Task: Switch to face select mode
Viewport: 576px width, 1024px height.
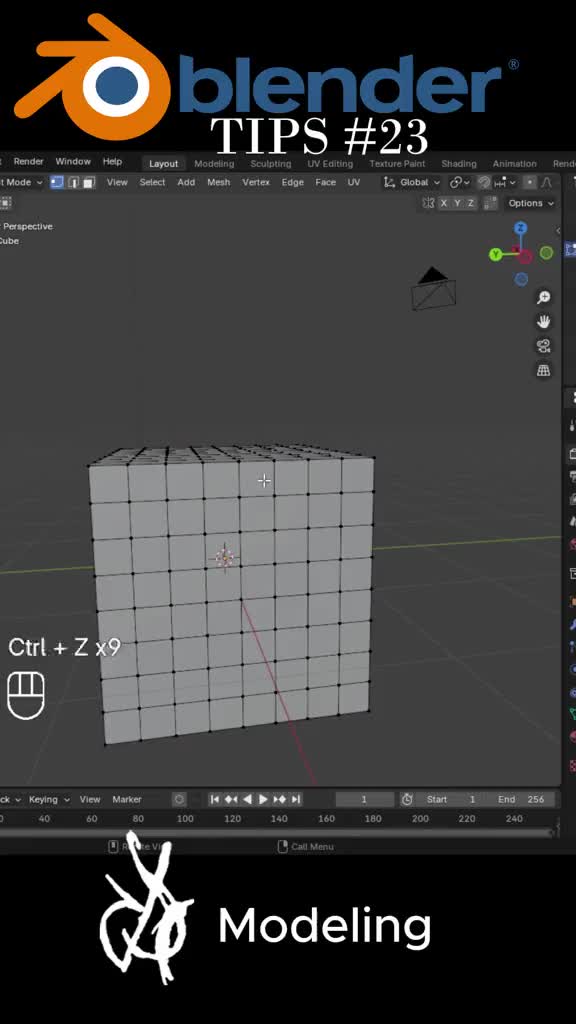Action: tap(89, 182)
